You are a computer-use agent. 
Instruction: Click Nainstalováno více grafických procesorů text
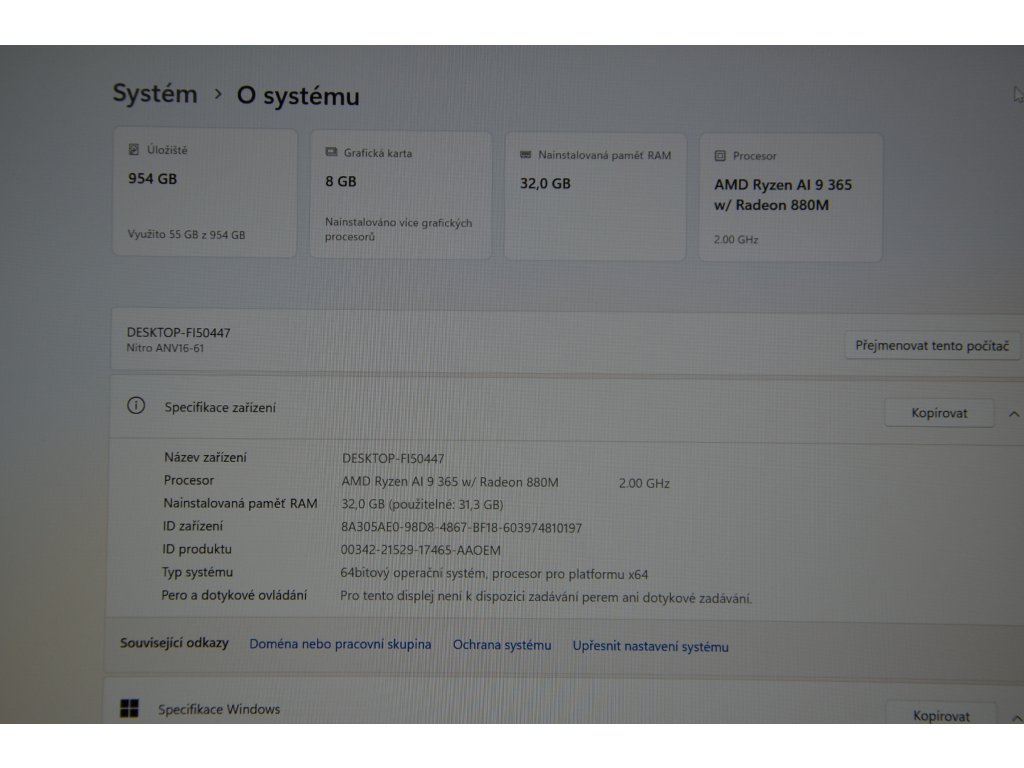coord(398,229)
